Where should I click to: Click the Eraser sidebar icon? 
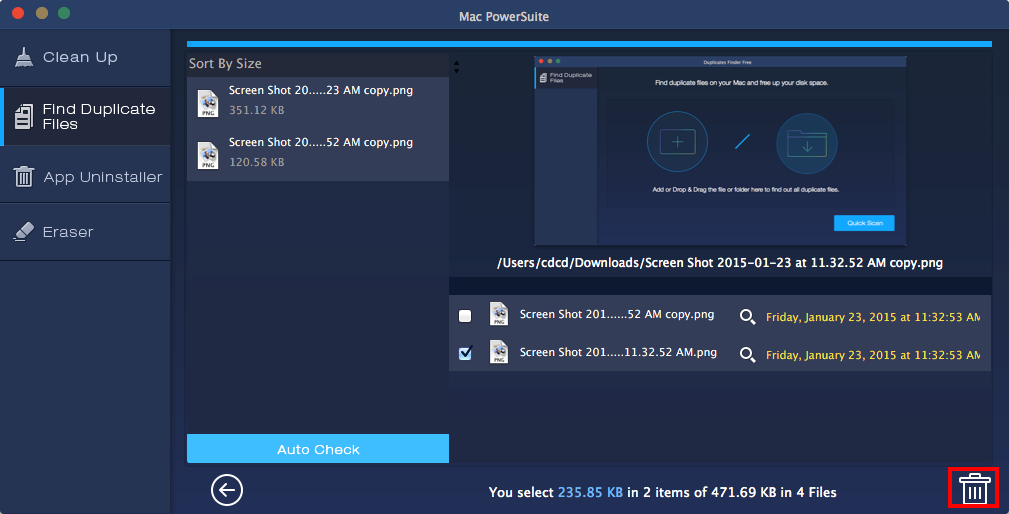click(x=24, y=232)
